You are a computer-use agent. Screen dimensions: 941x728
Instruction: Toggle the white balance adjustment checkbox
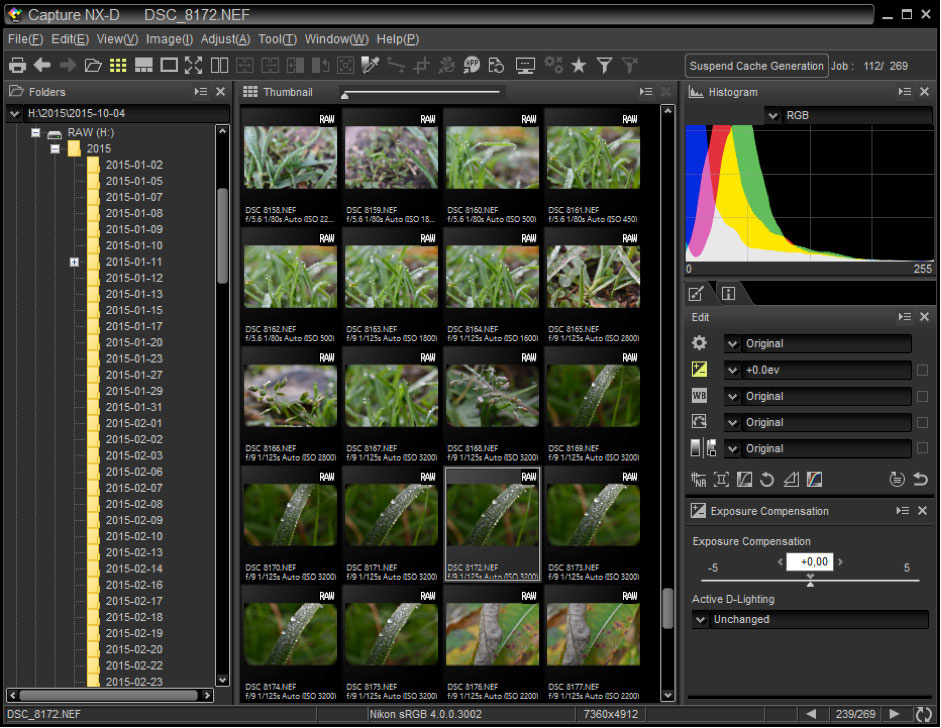point(922,396)
